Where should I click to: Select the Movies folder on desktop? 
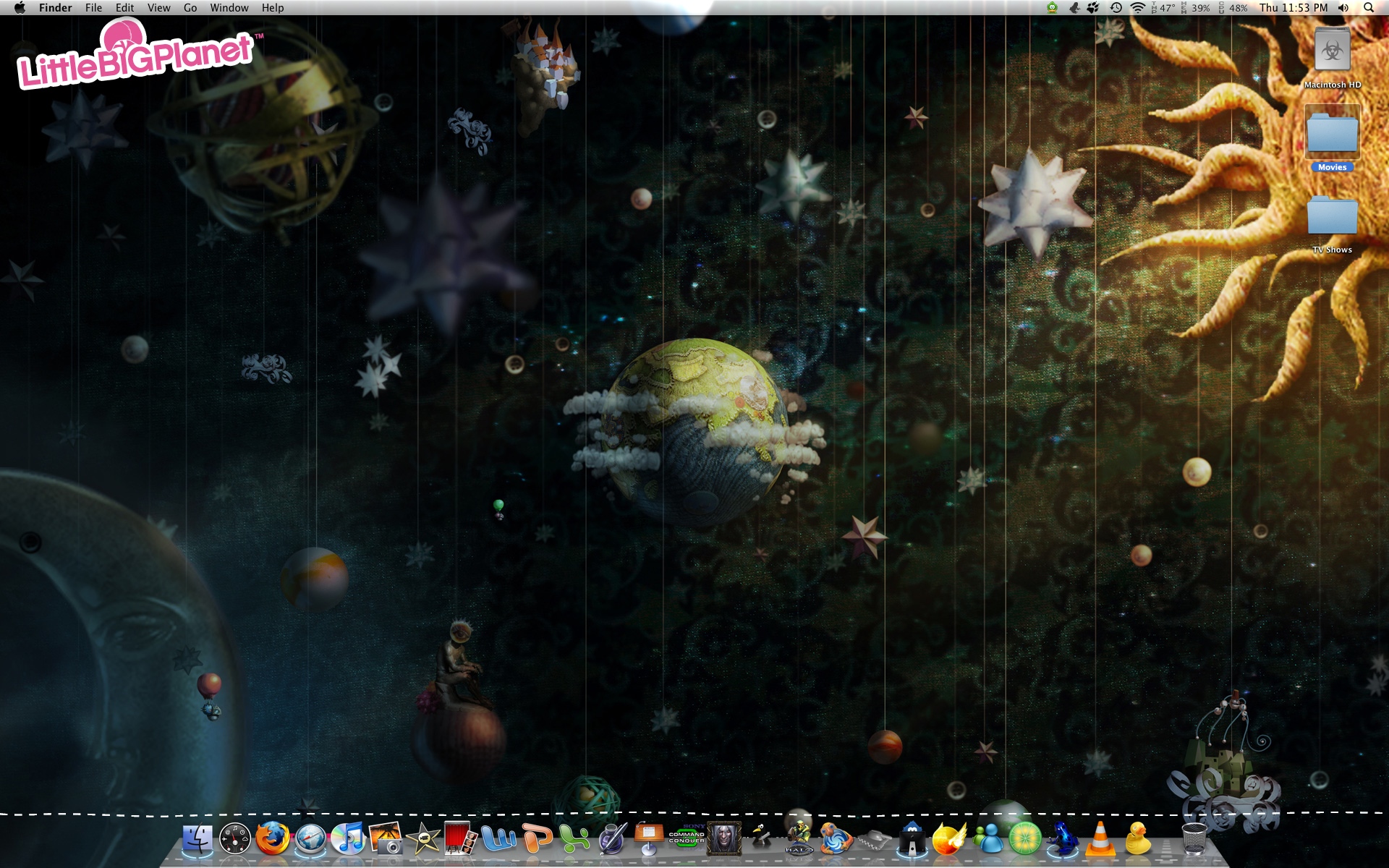pyautogui.click(x=1332, y=135)
